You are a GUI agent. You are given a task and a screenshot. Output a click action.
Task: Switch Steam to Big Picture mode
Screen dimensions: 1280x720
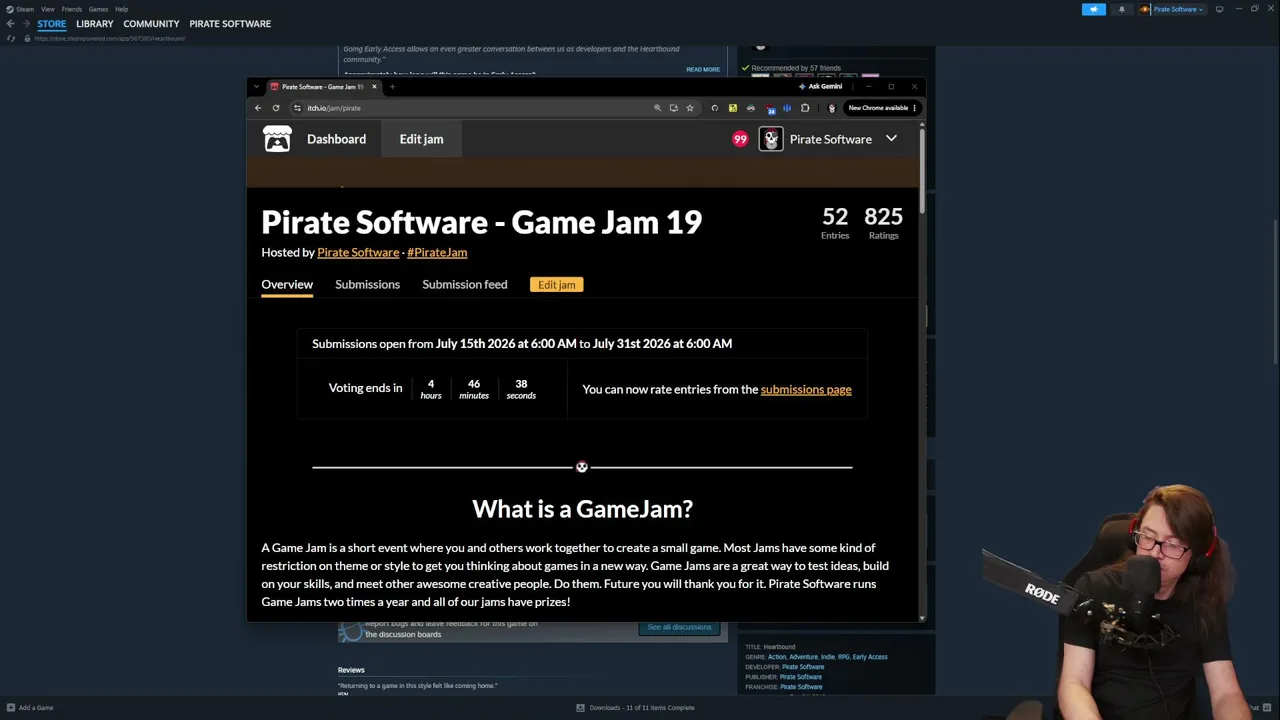tap(1219, 9)
